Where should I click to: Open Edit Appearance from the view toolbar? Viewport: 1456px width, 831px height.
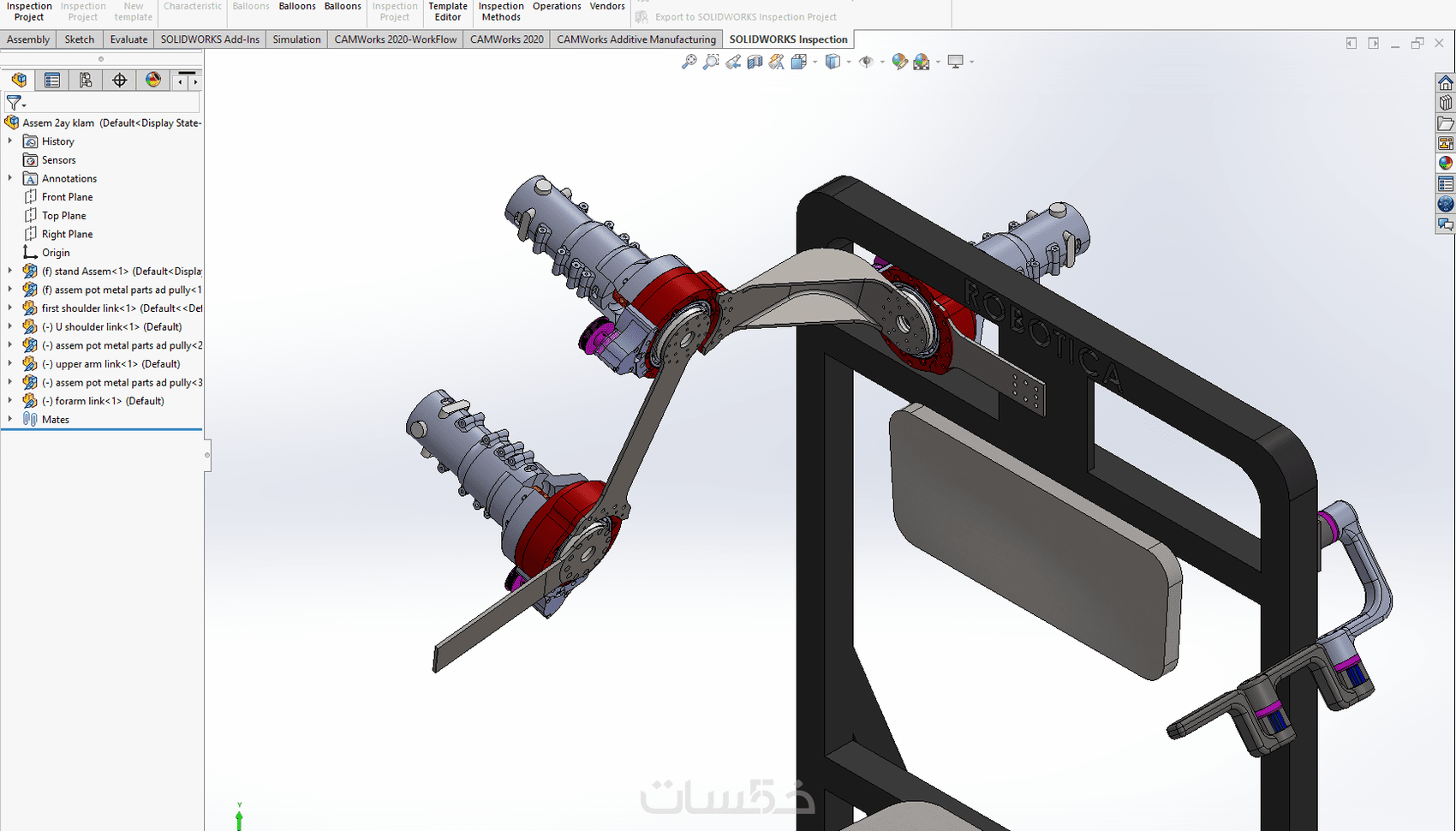(899, 62)
